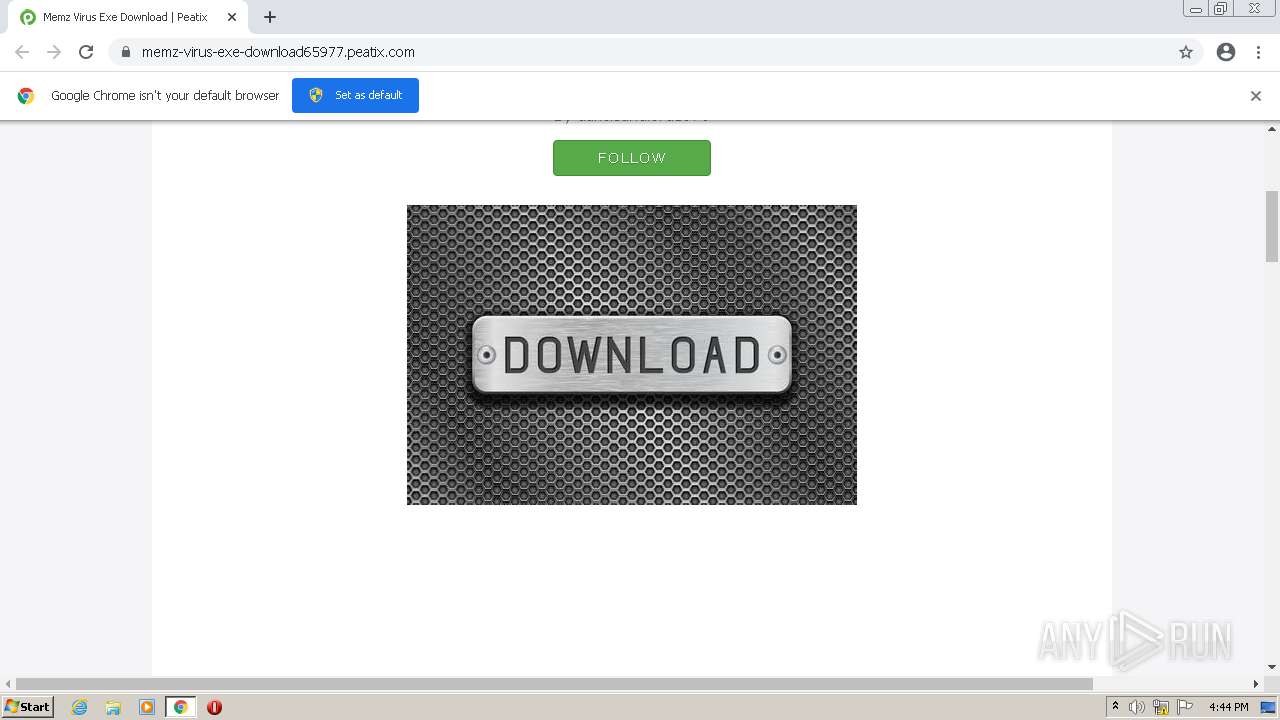The image size is (1280, 720).
Task: Reload the current page
Action: coord(86,52)
